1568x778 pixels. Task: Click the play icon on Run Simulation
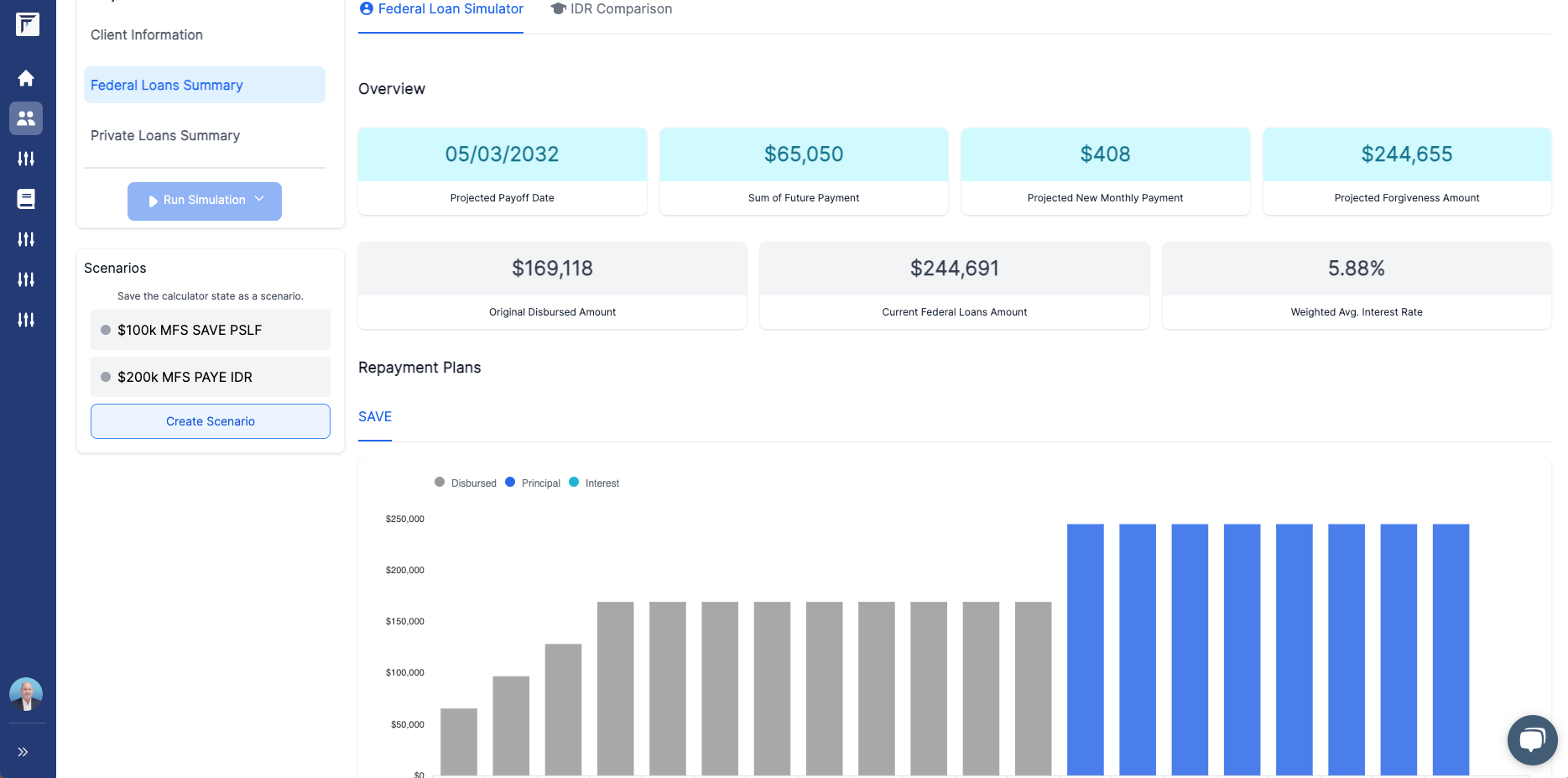pos(153,201)
